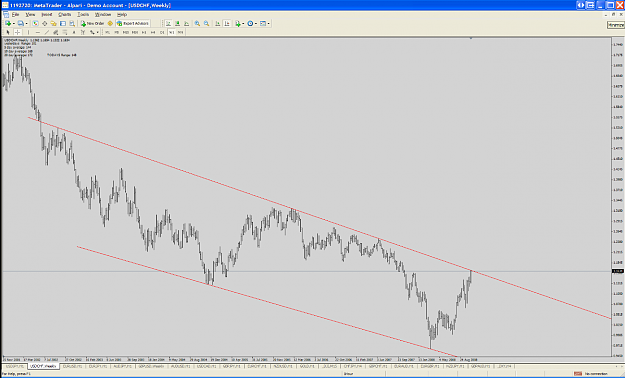Open the chart window system menu icon
Viewport: 625px width, 378px height.
click(6, 14)
